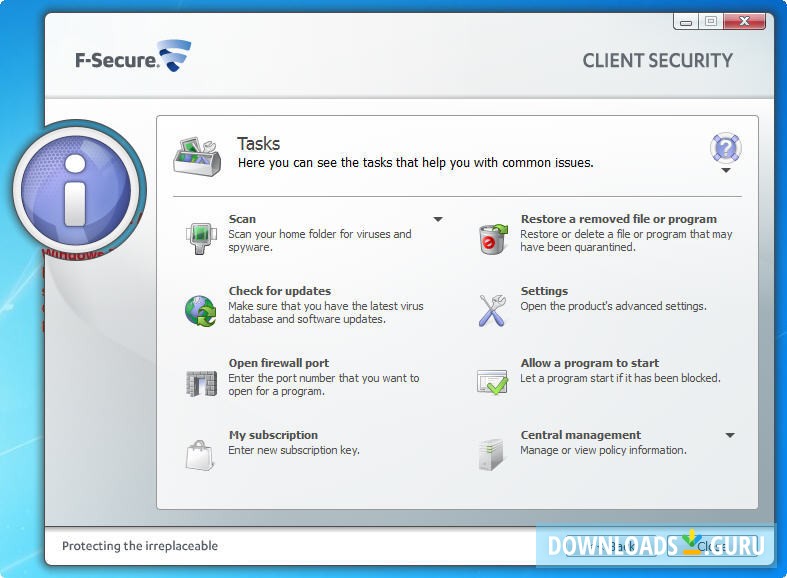Image resolution: width=787 pixels, height=578 pixels.
Task: Click 'Manage or view policy information.' text
Action: point(603,450)
